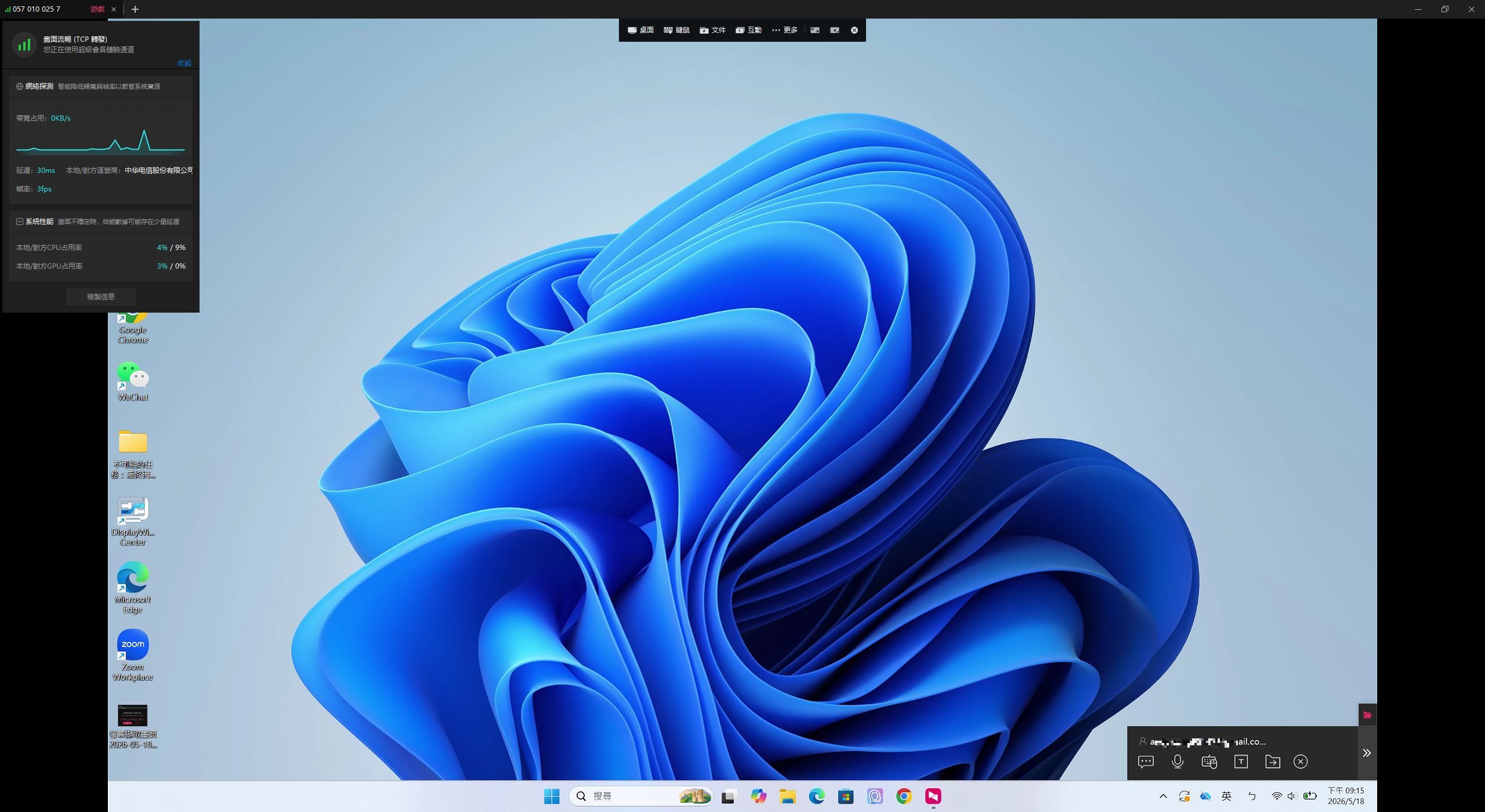The height and width of the screenshot is (812, 1485).
Task: Open the 文件 (File) transfer menu
Action: (712, 30)
